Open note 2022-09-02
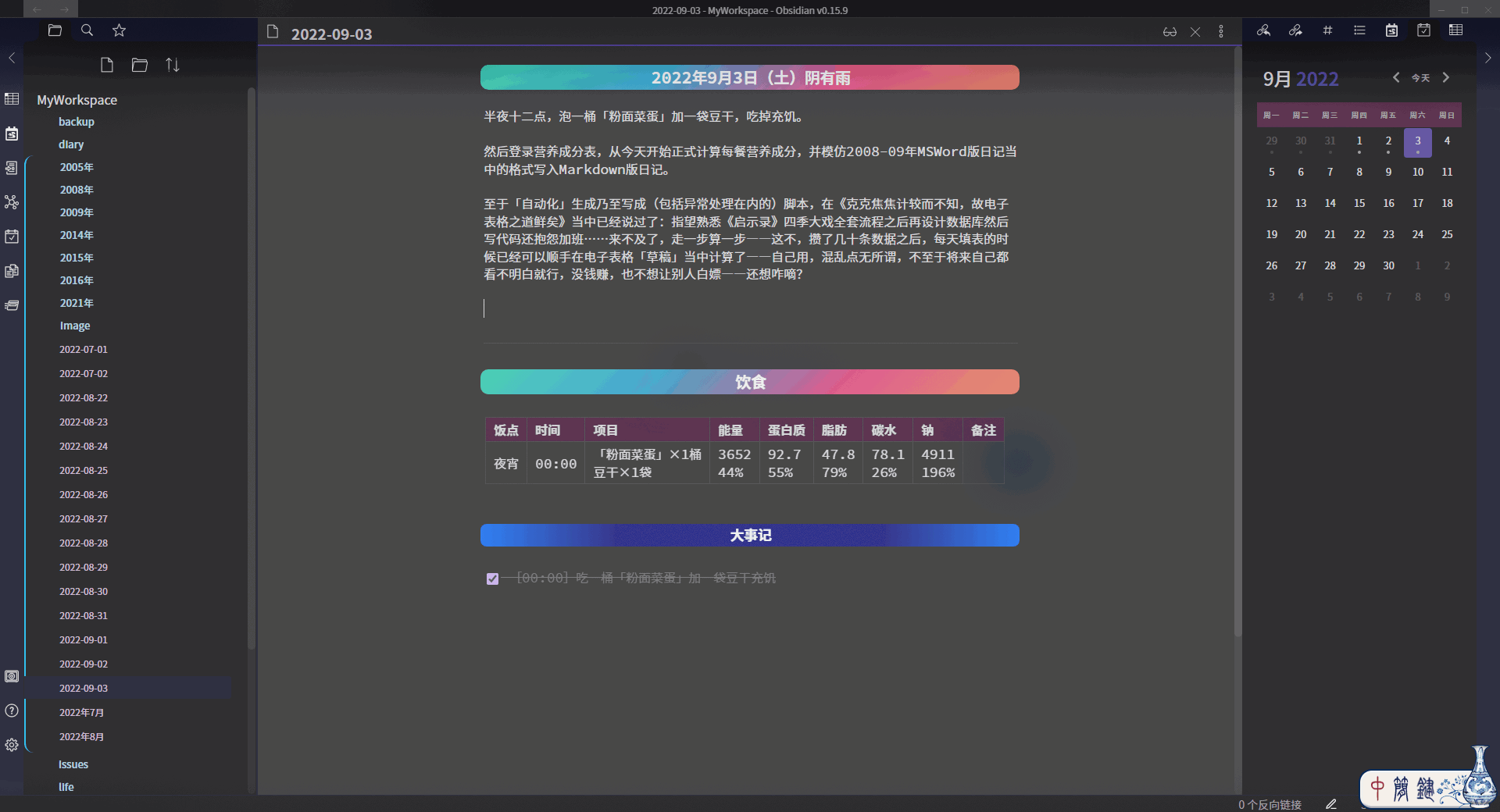 pos(84,664)
